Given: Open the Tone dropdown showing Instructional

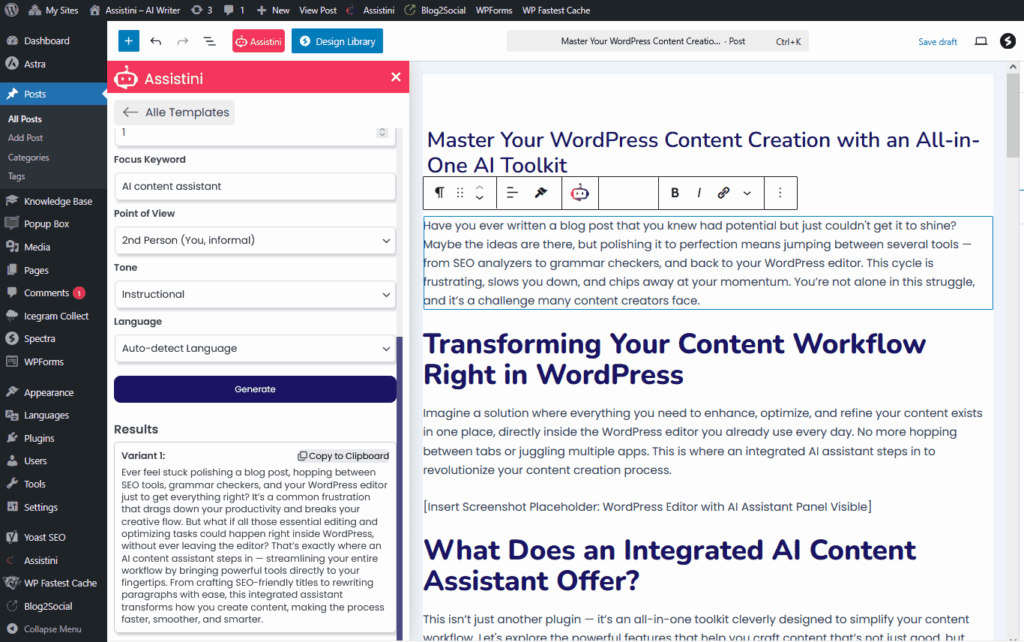Looking at the screenshot, I should (x=254, y=294).
